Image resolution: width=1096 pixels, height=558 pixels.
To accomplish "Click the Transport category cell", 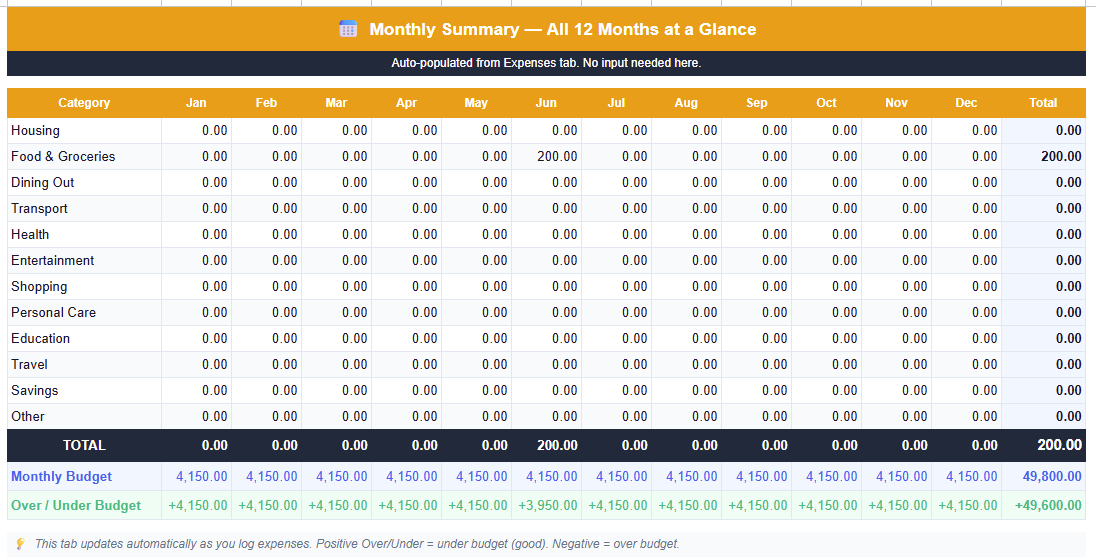I will click(x=84, y=208).
